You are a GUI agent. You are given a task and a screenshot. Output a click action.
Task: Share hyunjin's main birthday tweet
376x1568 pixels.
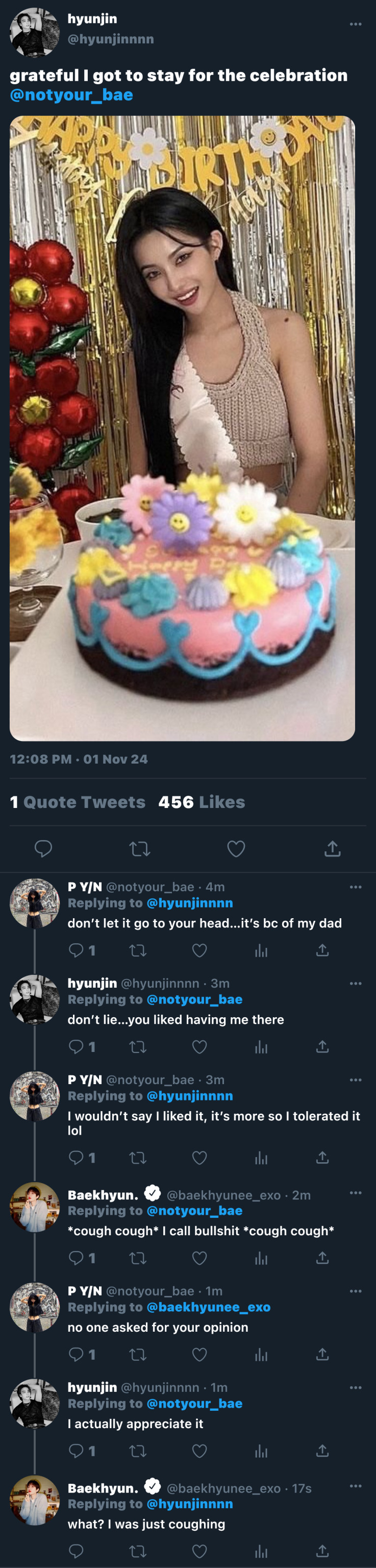coord(332,848)
